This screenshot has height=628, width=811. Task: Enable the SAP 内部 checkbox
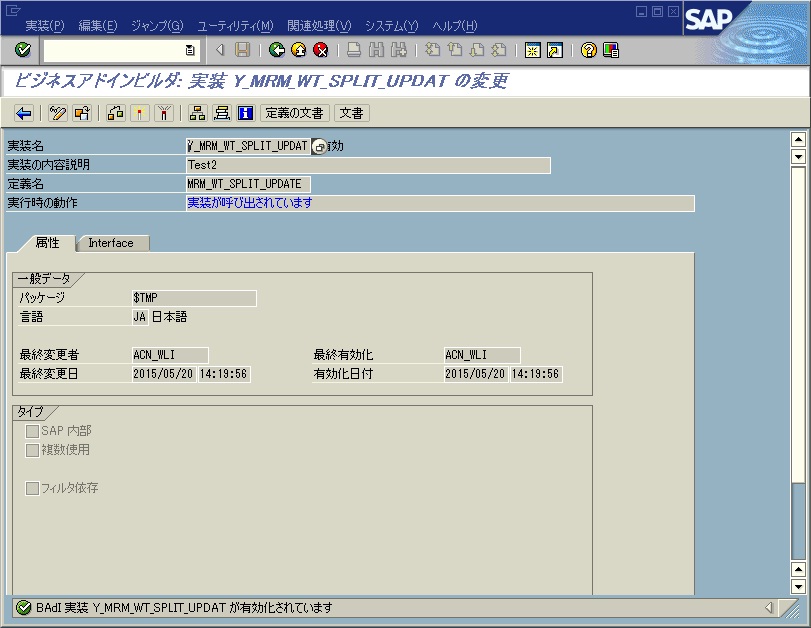(x=34, y=430)
